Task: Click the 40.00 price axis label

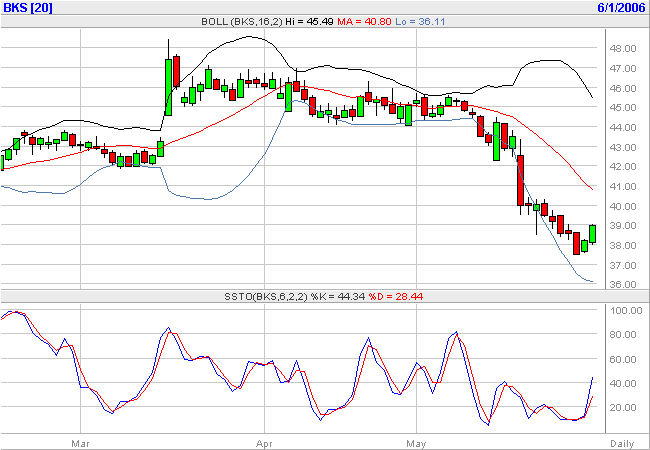Action: (x=623, y=206)
